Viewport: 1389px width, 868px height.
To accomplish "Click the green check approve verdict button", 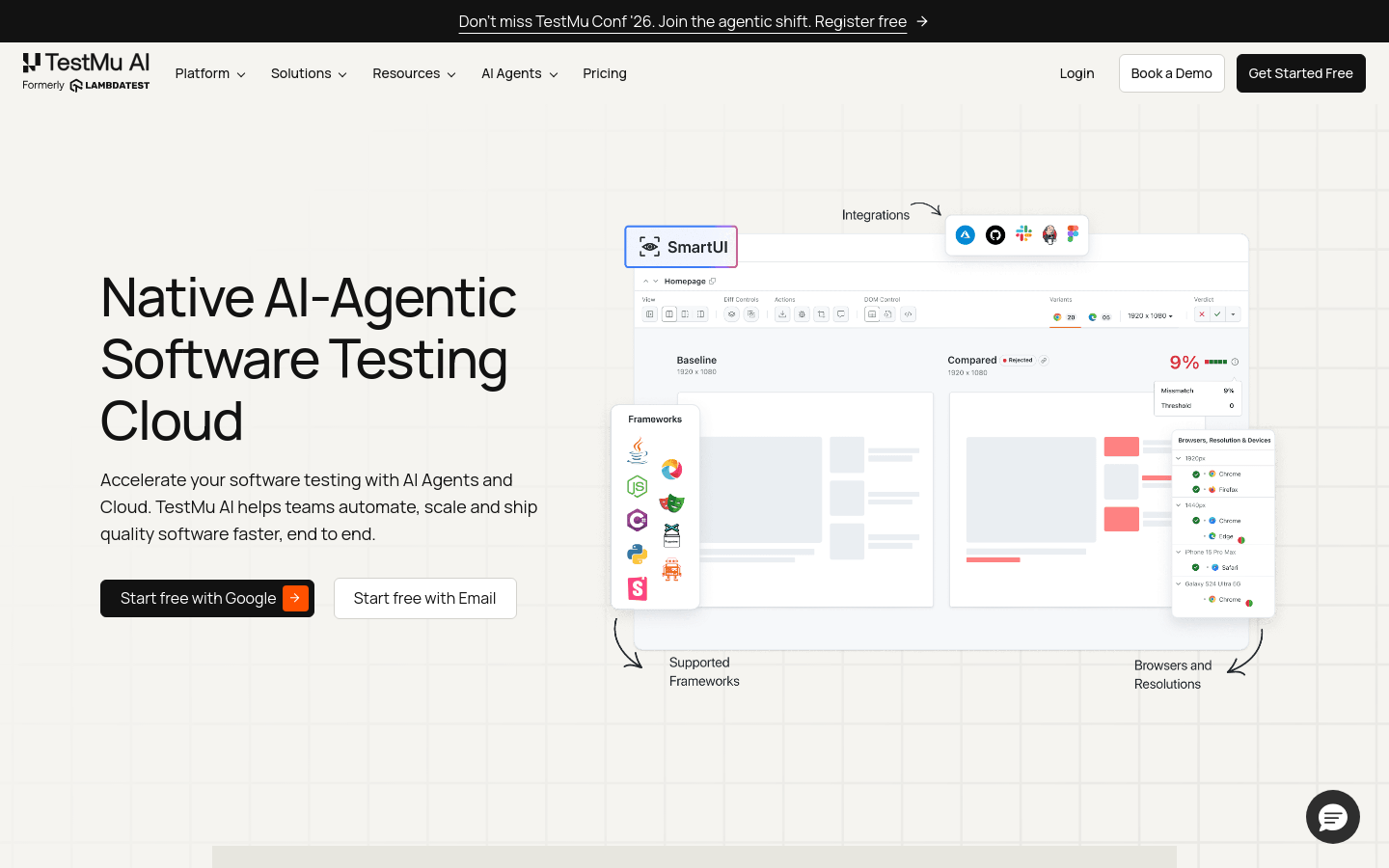I will tap(1217, 314).
